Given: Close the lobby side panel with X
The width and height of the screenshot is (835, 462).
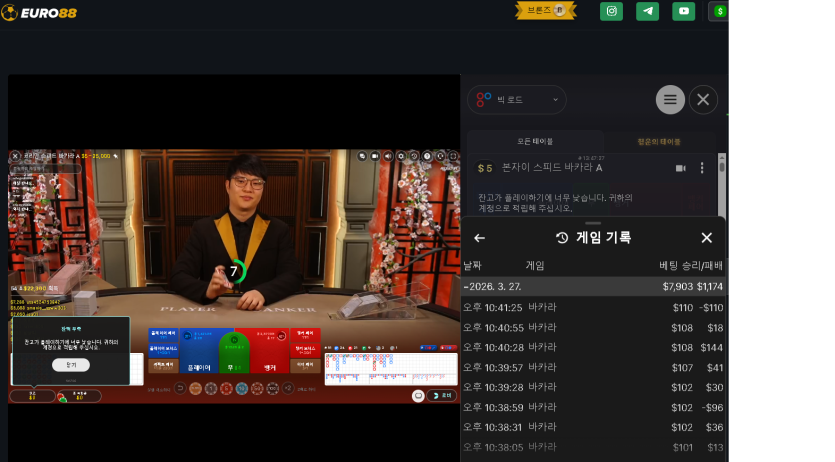Looking at the screenshot, I should pyautogui.click(x=703, y=100).
